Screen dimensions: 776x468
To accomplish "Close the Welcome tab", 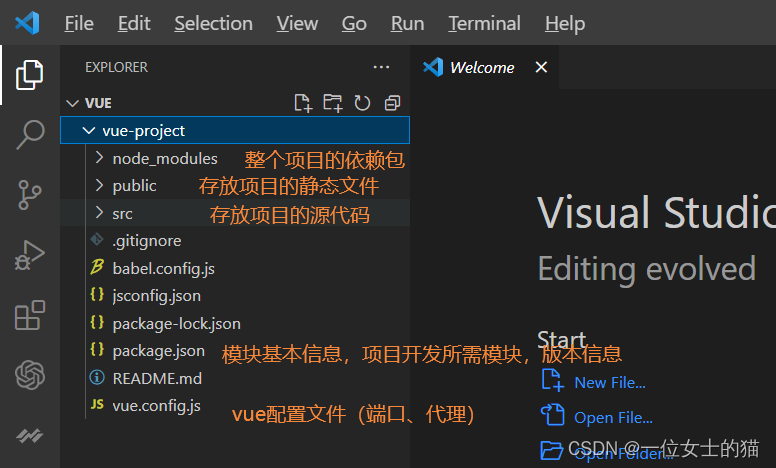I will coord(541,67).
